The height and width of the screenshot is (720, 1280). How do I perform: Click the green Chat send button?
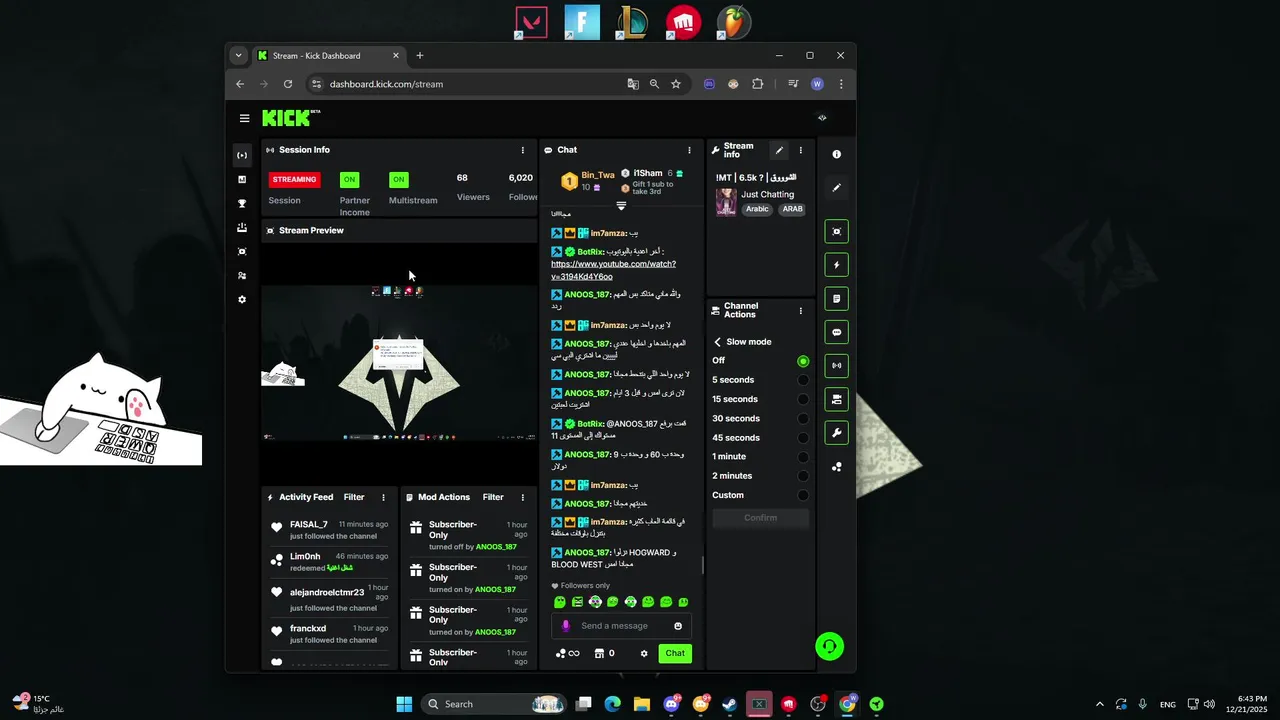675,653
